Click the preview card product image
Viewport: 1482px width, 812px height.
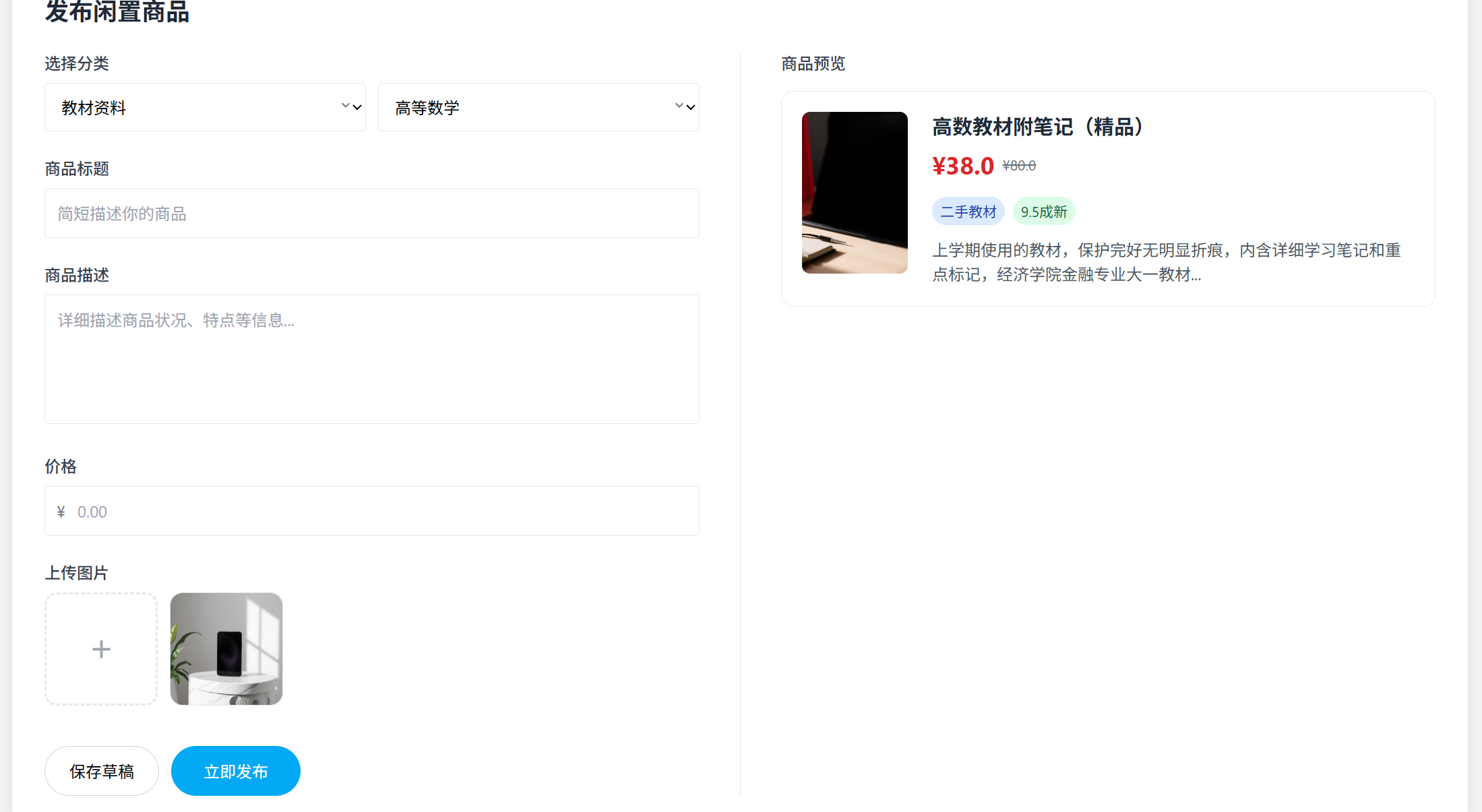[x=855, y=193]
